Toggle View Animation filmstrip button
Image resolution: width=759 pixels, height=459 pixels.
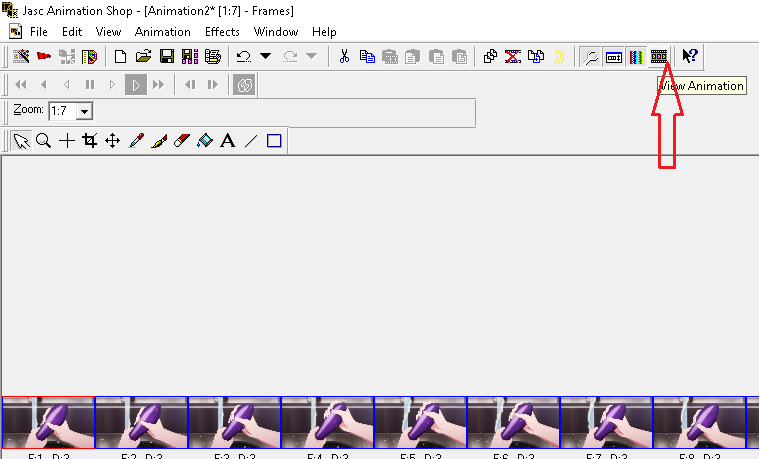(x=659, y=57)
